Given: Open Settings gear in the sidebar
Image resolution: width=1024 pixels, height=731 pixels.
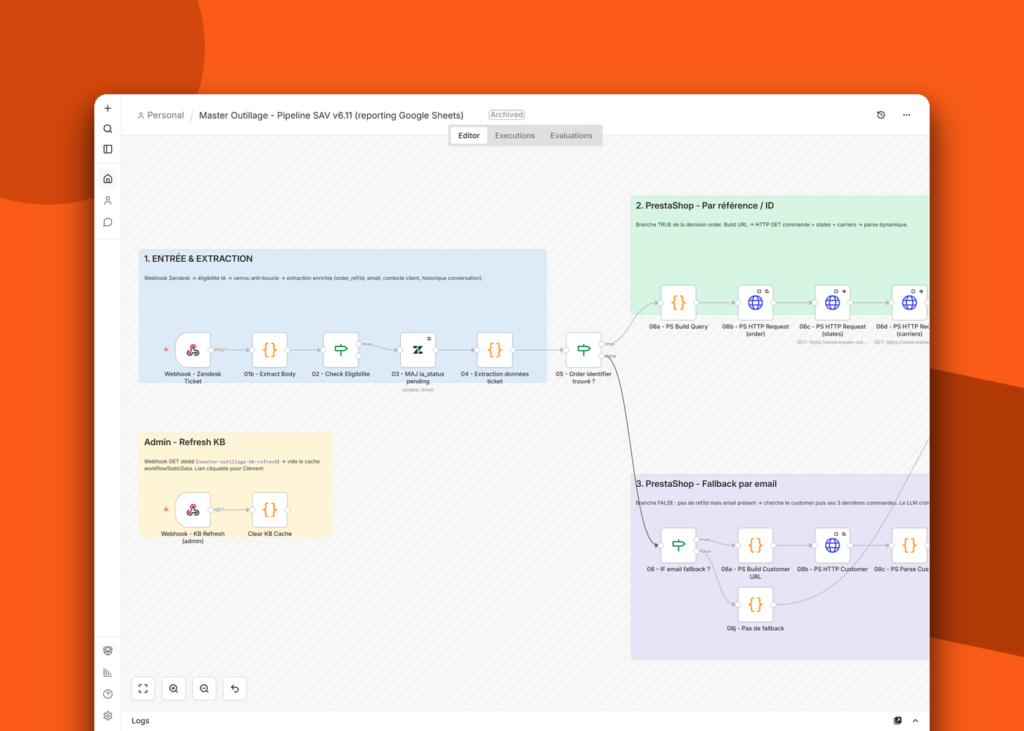Looking at the screenshot, I should click(x=108, y=715).
